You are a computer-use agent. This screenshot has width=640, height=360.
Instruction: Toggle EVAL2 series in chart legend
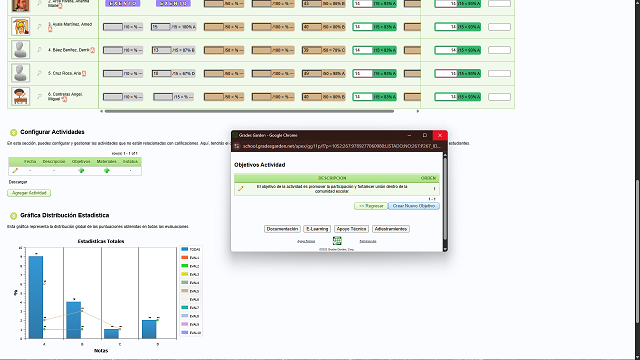(191, 266)
